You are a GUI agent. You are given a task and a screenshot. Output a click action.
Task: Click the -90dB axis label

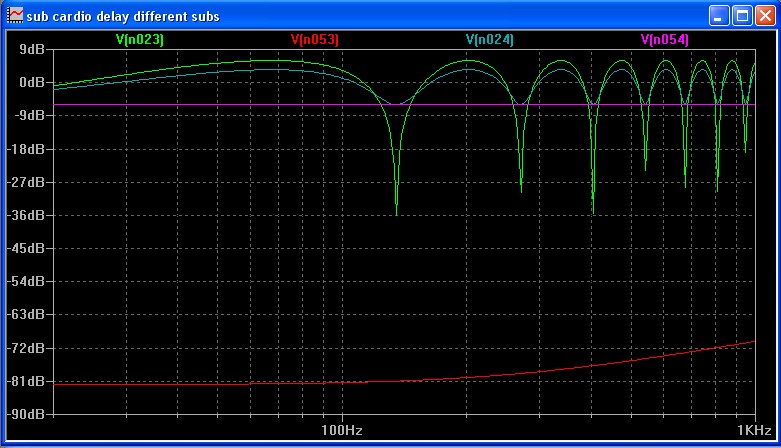[x=26, y=414]
